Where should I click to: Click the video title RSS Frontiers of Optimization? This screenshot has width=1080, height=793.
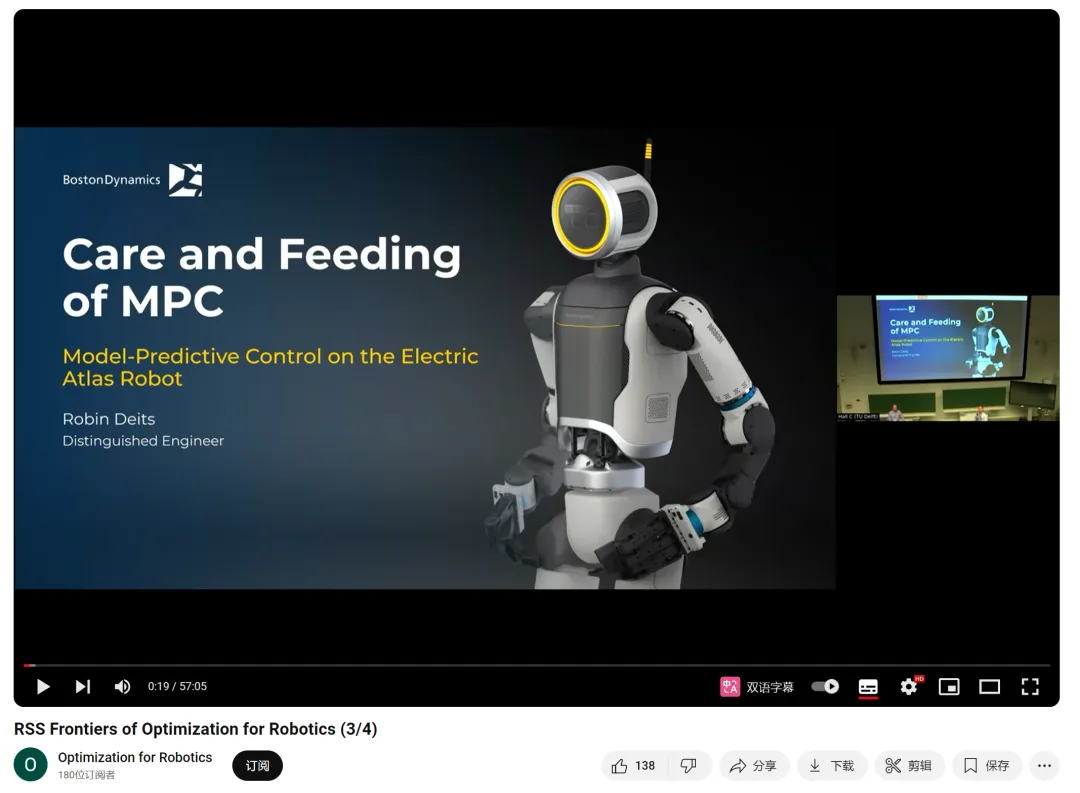196,729
